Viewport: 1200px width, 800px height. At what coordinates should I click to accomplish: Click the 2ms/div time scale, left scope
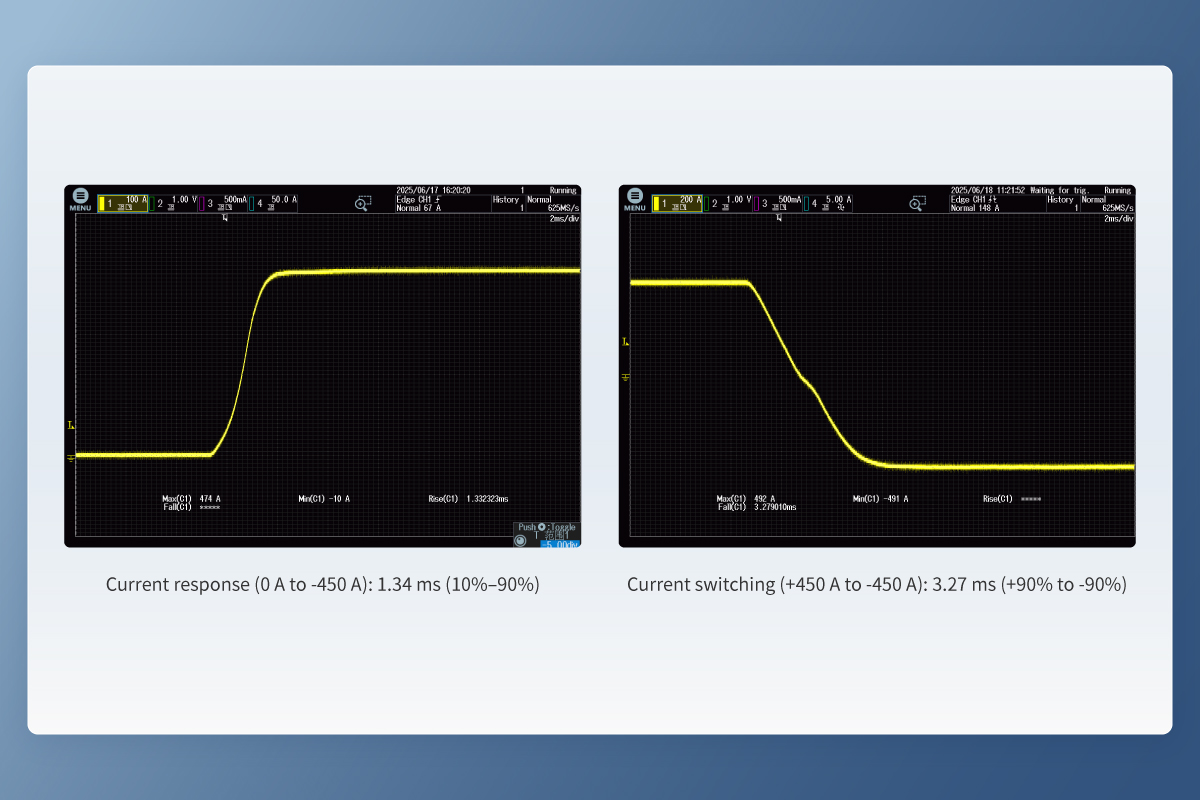point(562,218)
